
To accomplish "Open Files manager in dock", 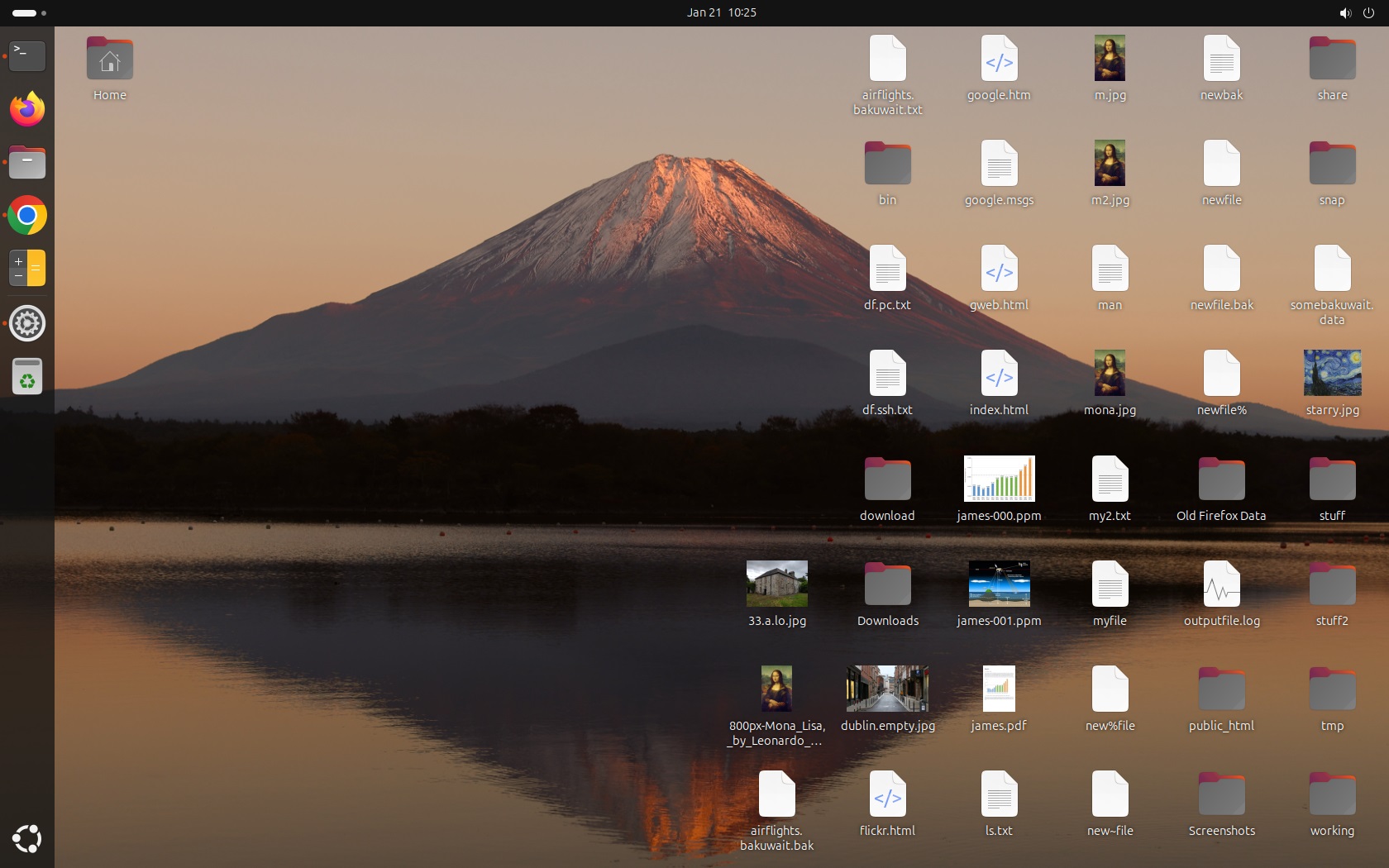I will [x=27, y=163].
